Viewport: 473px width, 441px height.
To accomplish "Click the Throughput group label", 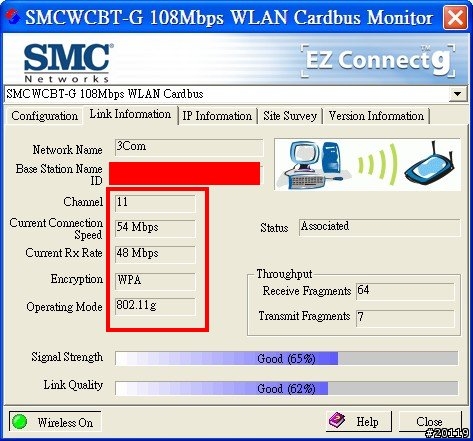I will (x=284, y=274).
